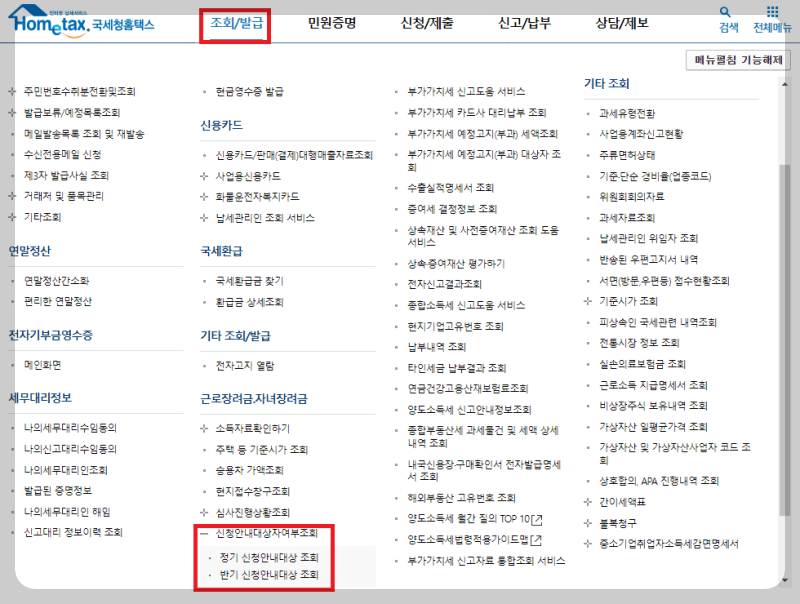Open 국세환급금 찾기 link
Viewport: 800px width, 604px height.
[x=249, y=281]
